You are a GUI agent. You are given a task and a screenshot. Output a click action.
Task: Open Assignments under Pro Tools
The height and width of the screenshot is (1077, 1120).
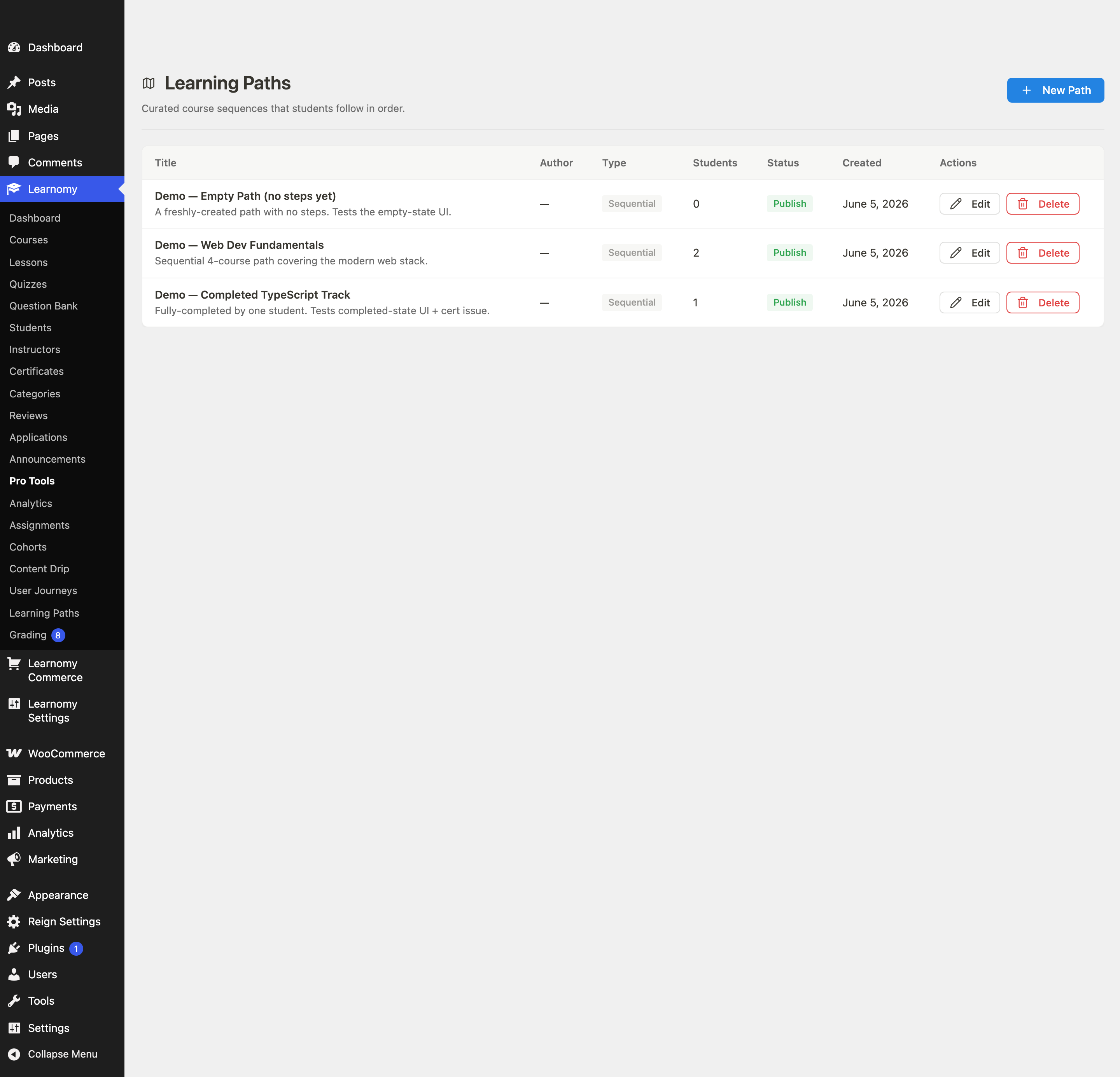pos(39,525)
